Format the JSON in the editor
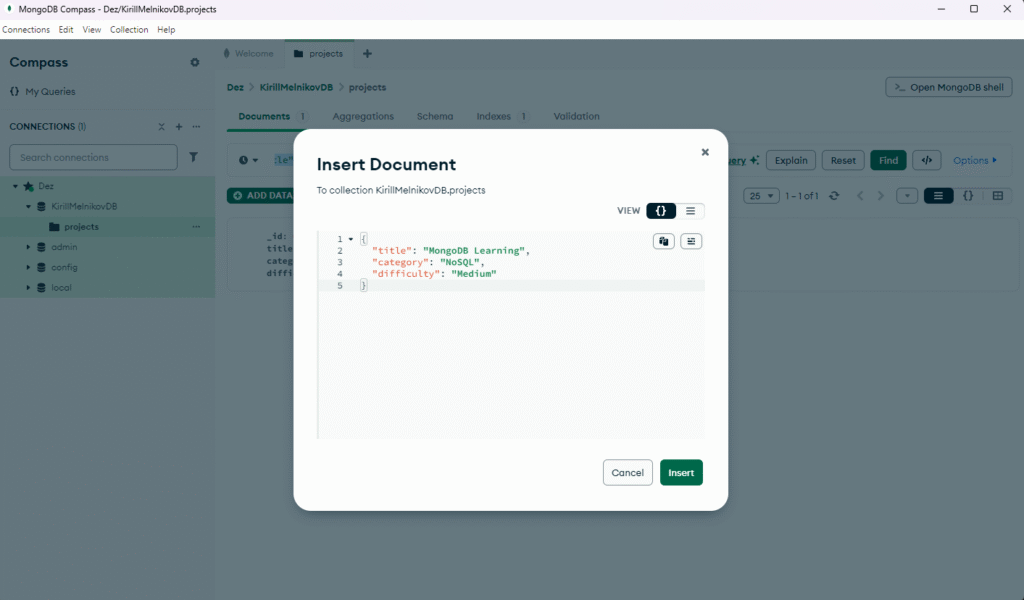 click(x=691, y=242)
